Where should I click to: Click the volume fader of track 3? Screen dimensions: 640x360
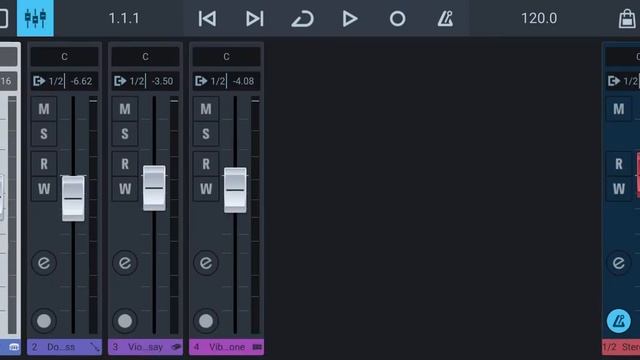click(154, 188)
